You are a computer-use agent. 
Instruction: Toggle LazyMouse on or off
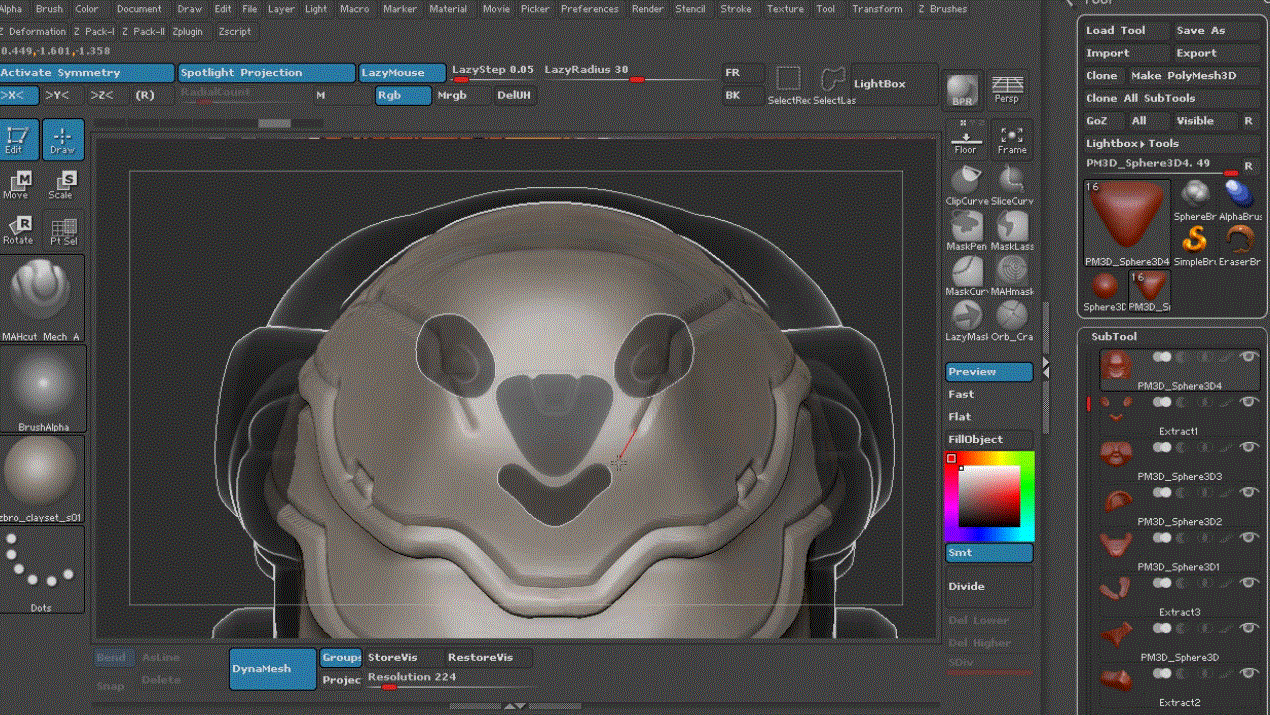(x=403, y=73)
